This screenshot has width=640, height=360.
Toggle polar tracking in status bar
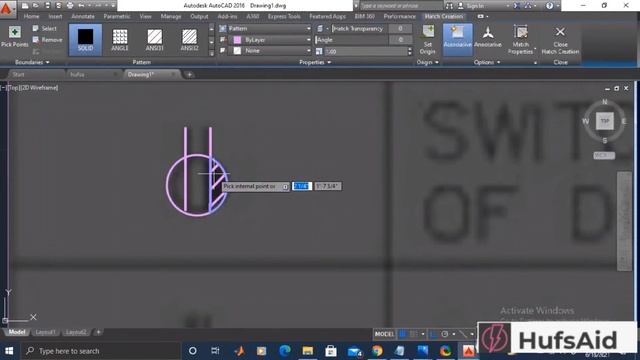(444, 334)
